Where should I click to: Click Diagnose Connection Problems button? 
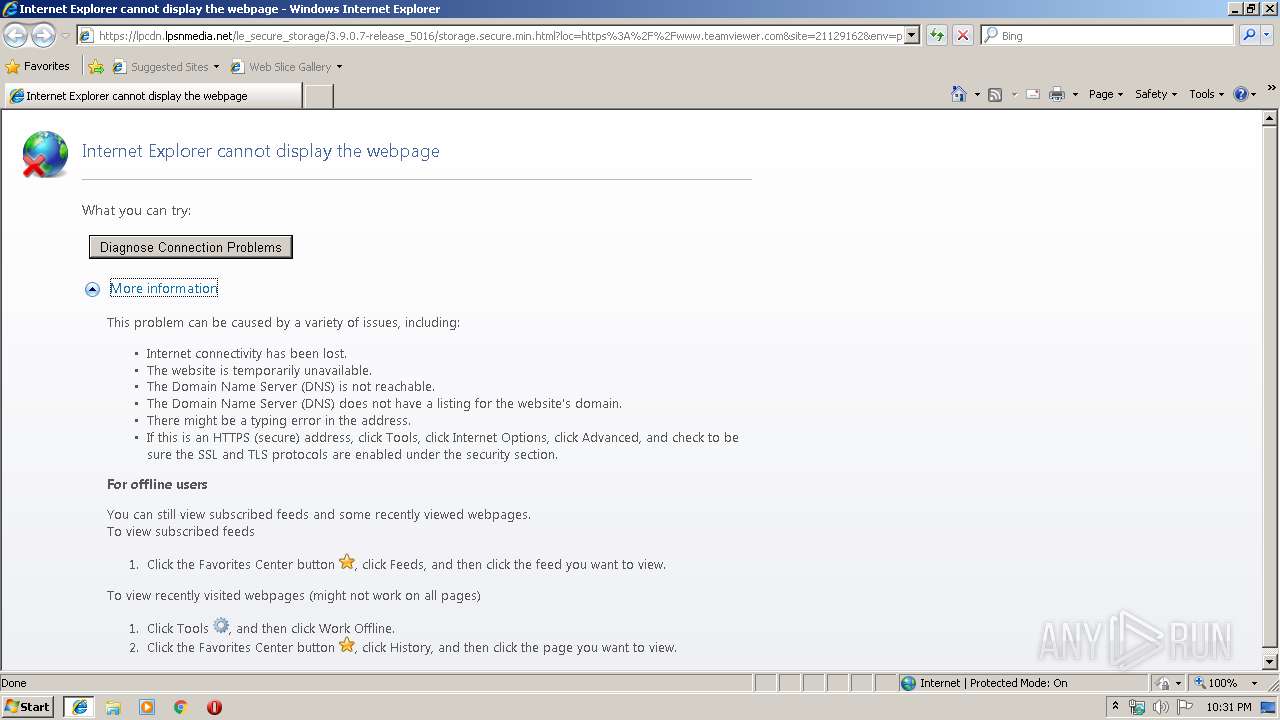pyautogui.click(x=191, y=247)
